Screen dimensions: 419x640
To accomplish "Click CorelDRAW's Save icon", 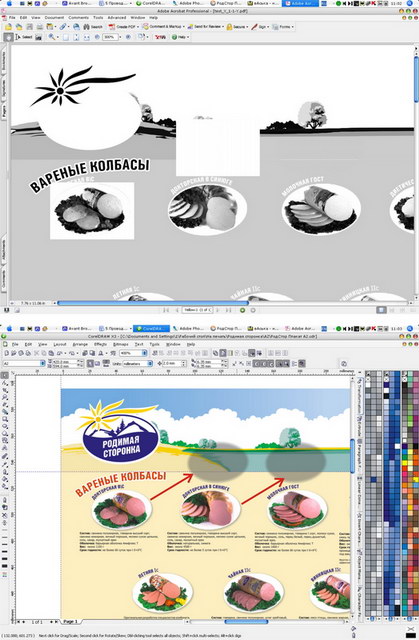I will [x=21, y=353].
